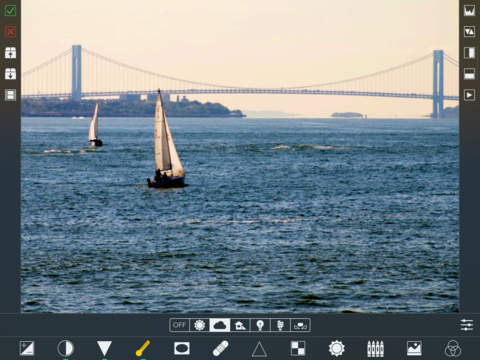Click the stacked panels icon in left sidebar
Screen dimensions: 480x360
click(x=10, y=95)
